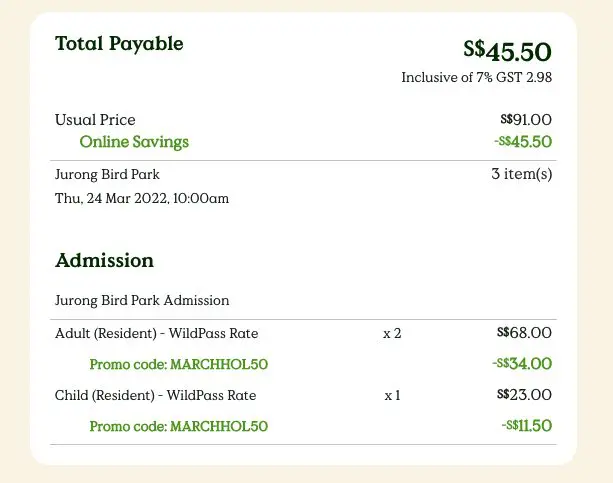This screenshot has width=613, height=483.
Task: Click the Jurong Bird Park Admission line
Action: pos(142,300)
